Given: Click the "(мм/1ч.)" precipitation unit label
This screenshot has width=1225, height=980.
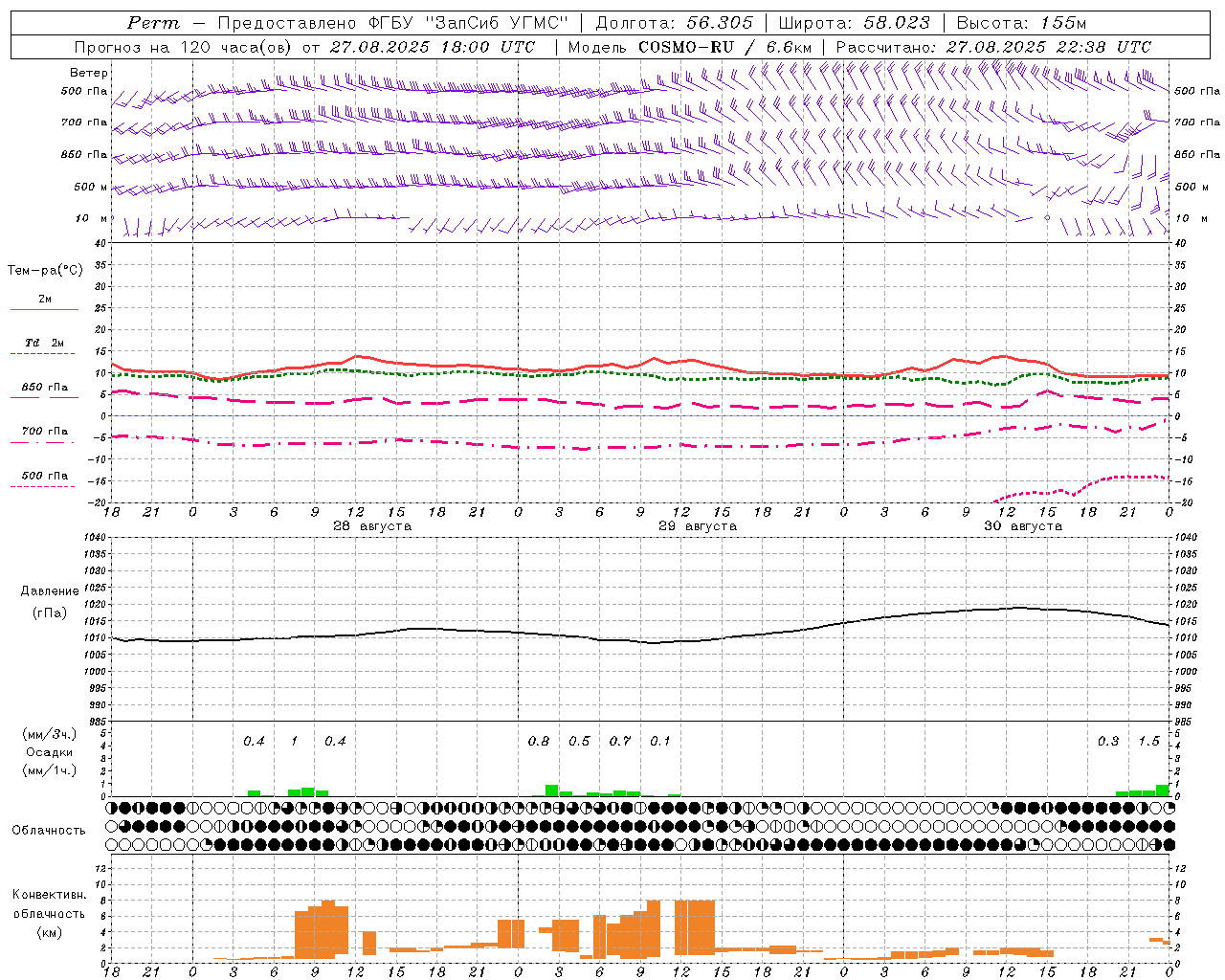Looking at the screenshot, I should click(48, 770).
